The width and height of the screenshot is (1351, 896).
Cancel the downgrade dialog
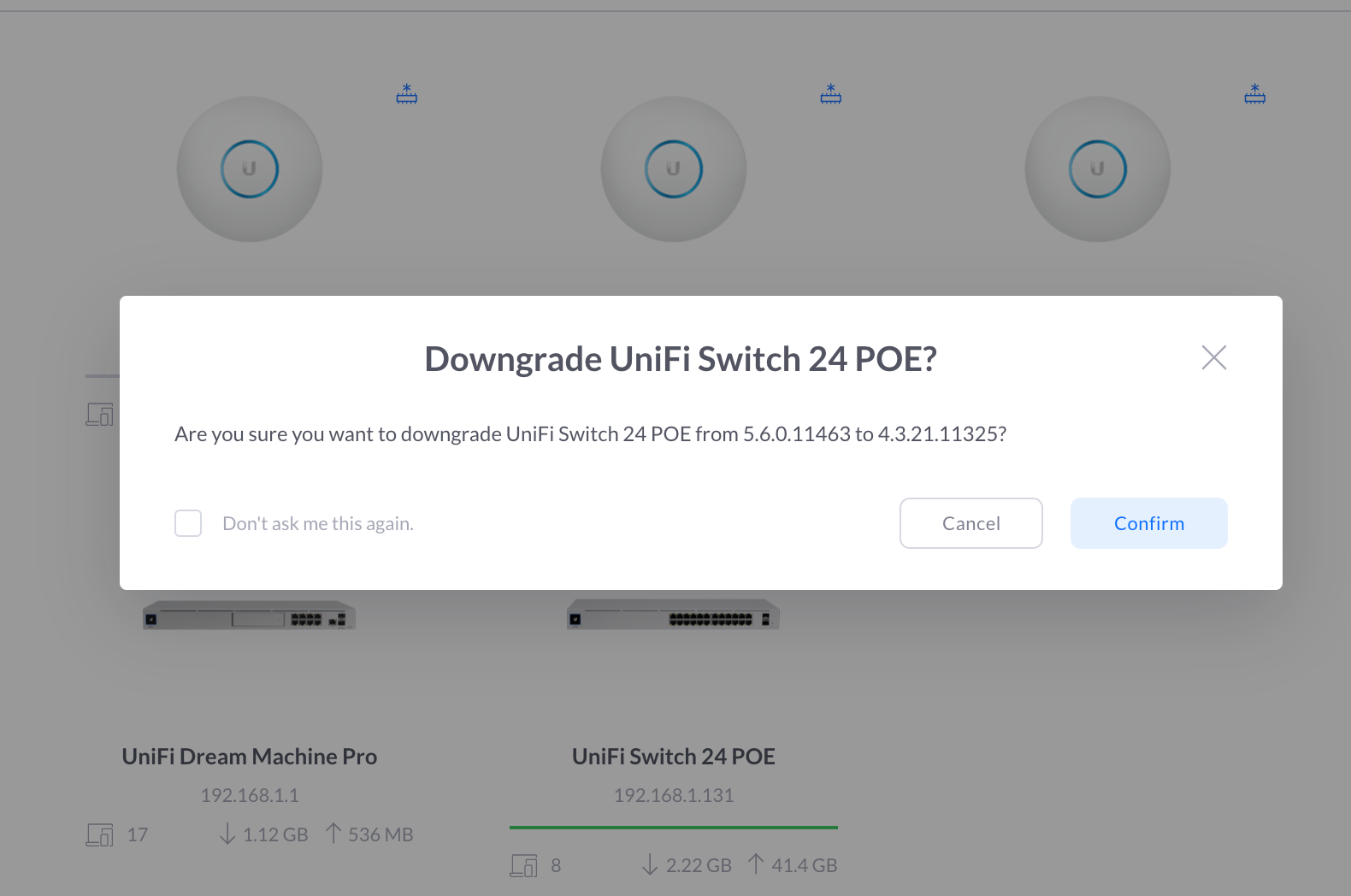tap(970, 523)
